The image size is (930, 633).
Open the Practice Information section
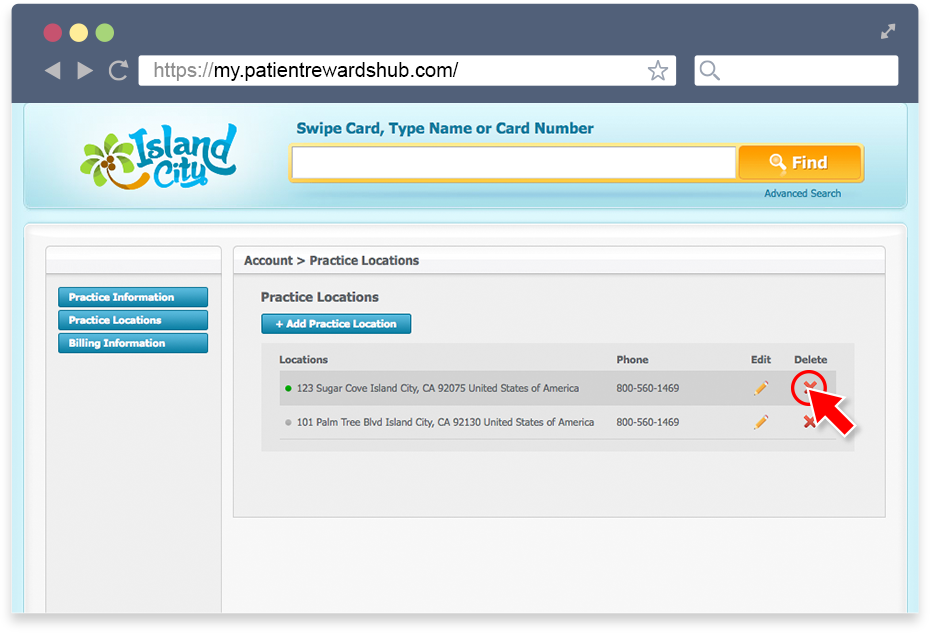click(x=133, y=297)
